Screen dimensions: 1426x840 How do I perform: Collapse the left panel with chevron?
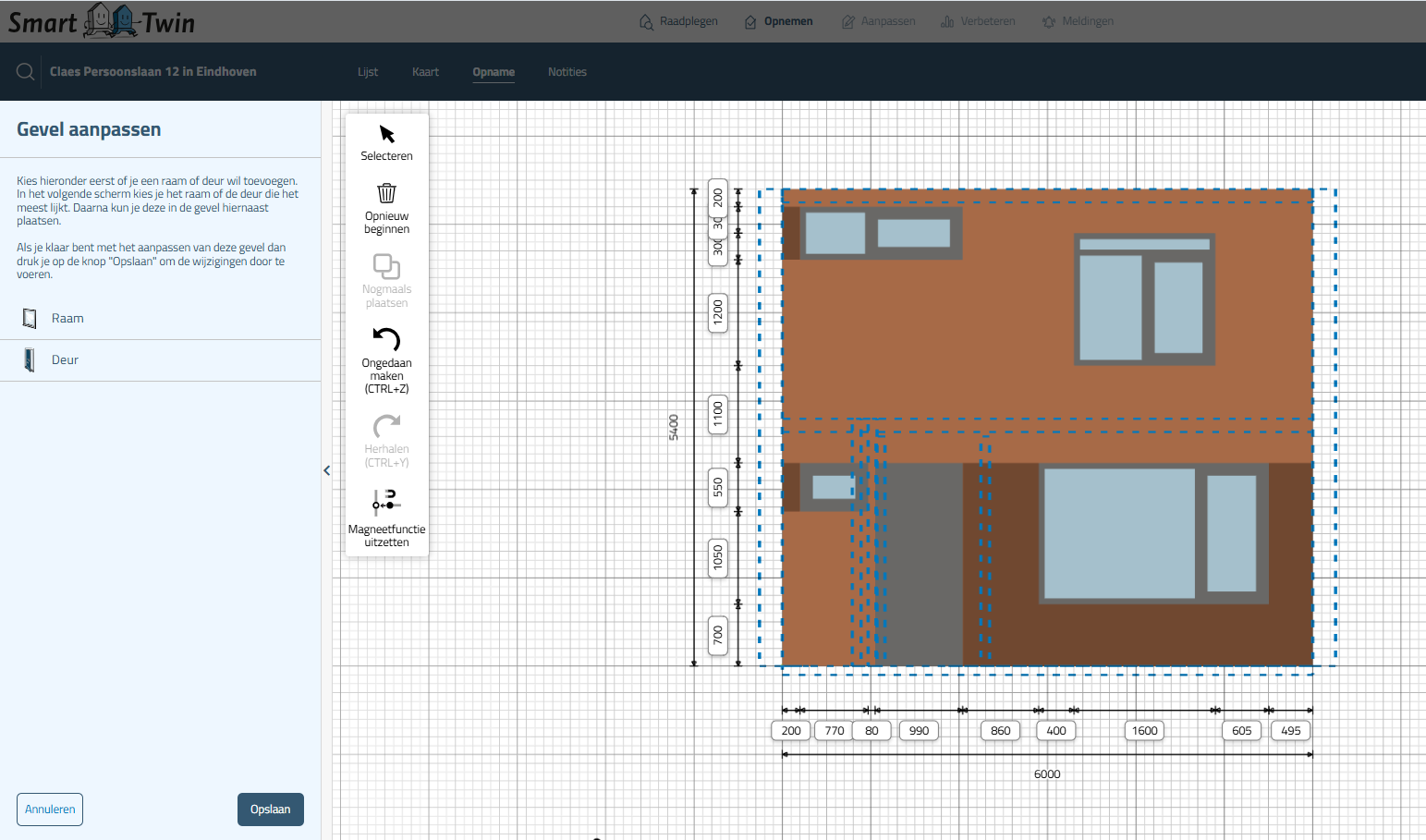[327, 470]
